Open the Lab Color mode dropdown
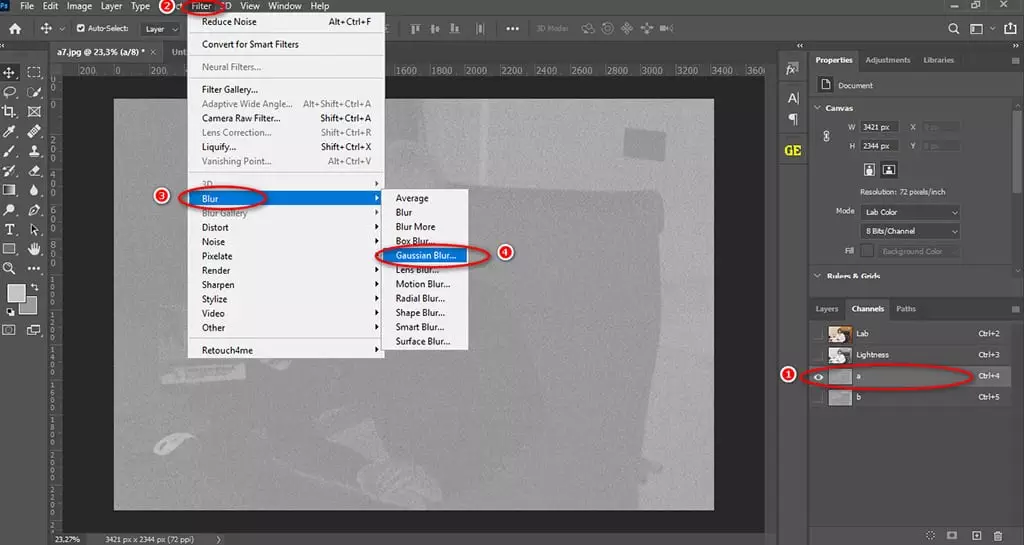Viewport: 1024px width, 545px height. tap(910, 212)
